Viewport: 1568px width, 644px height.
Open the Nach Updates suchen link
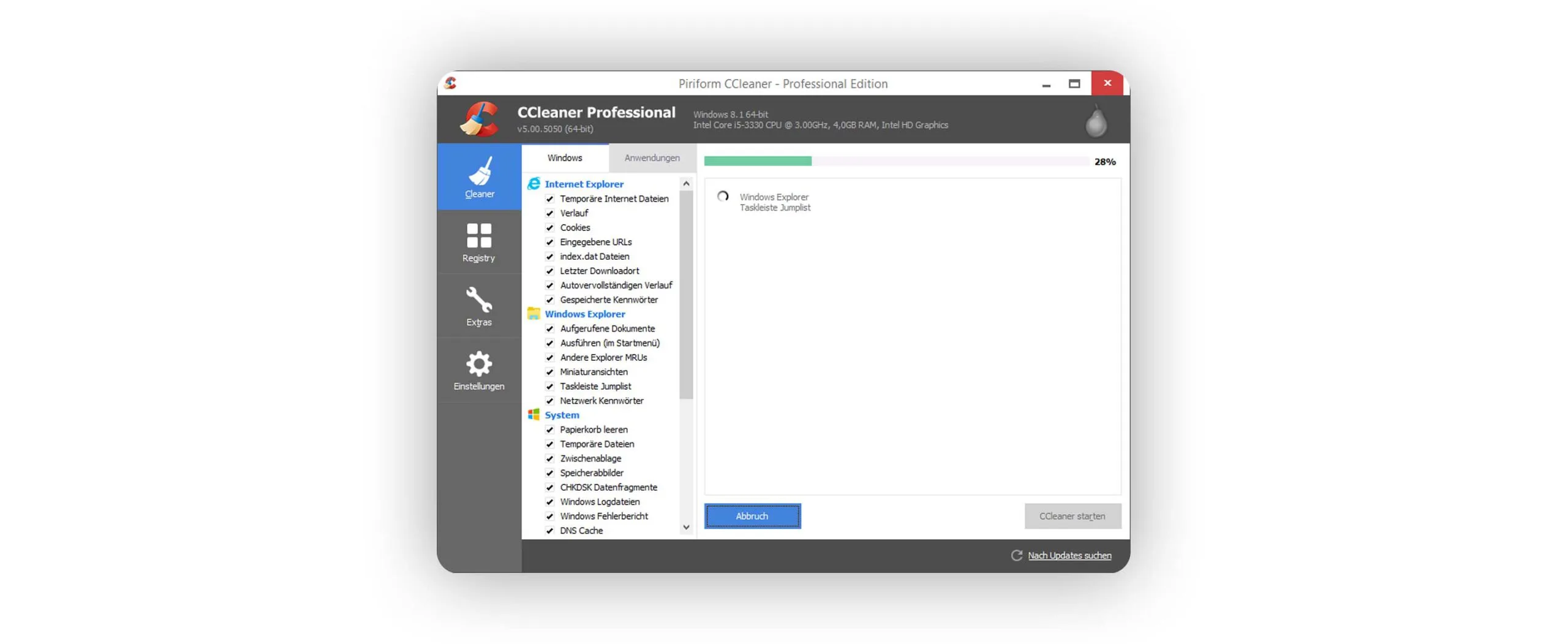click(1069, 555)
